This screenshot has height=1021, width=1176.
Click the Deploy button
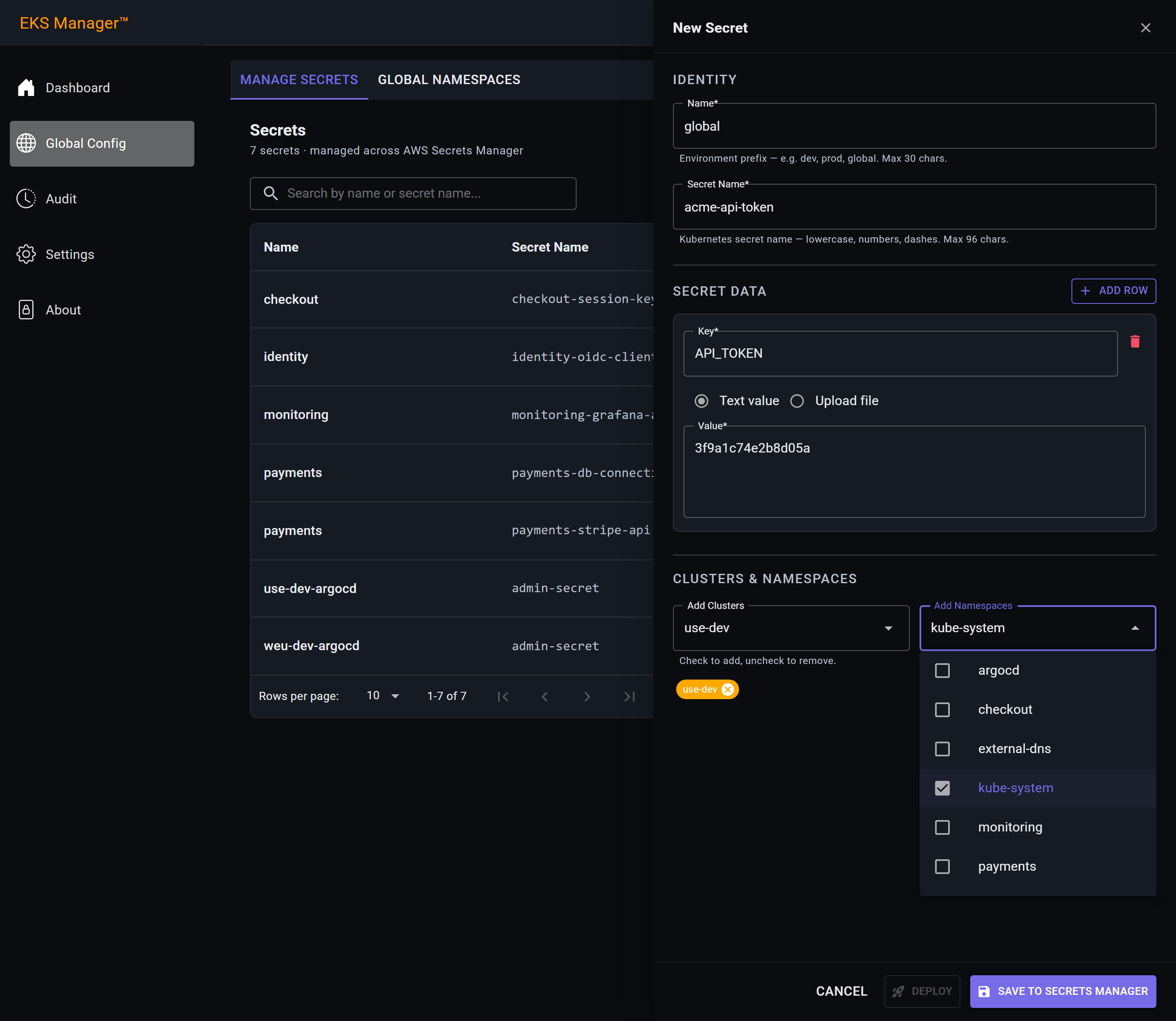(x=922, y=992)
